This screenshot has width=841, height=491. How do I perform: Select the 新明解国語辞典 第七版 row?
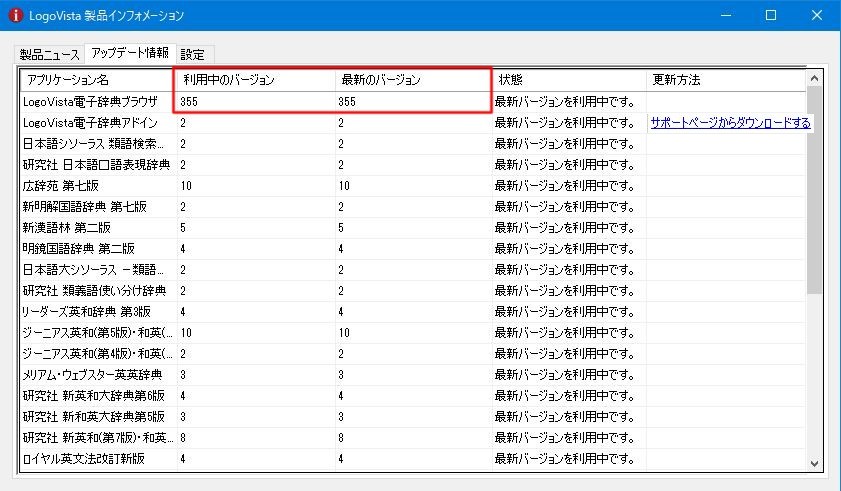413,207
